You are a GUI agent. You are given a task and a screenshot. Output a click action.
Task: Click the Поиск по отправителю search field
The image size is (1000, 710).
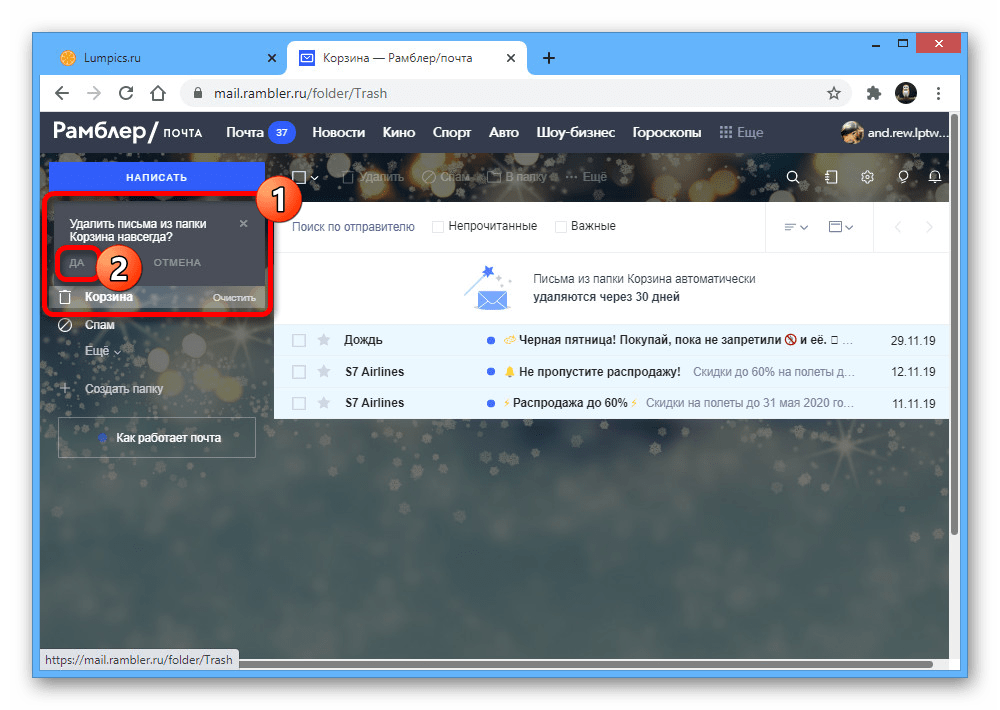tap(353, 227)
